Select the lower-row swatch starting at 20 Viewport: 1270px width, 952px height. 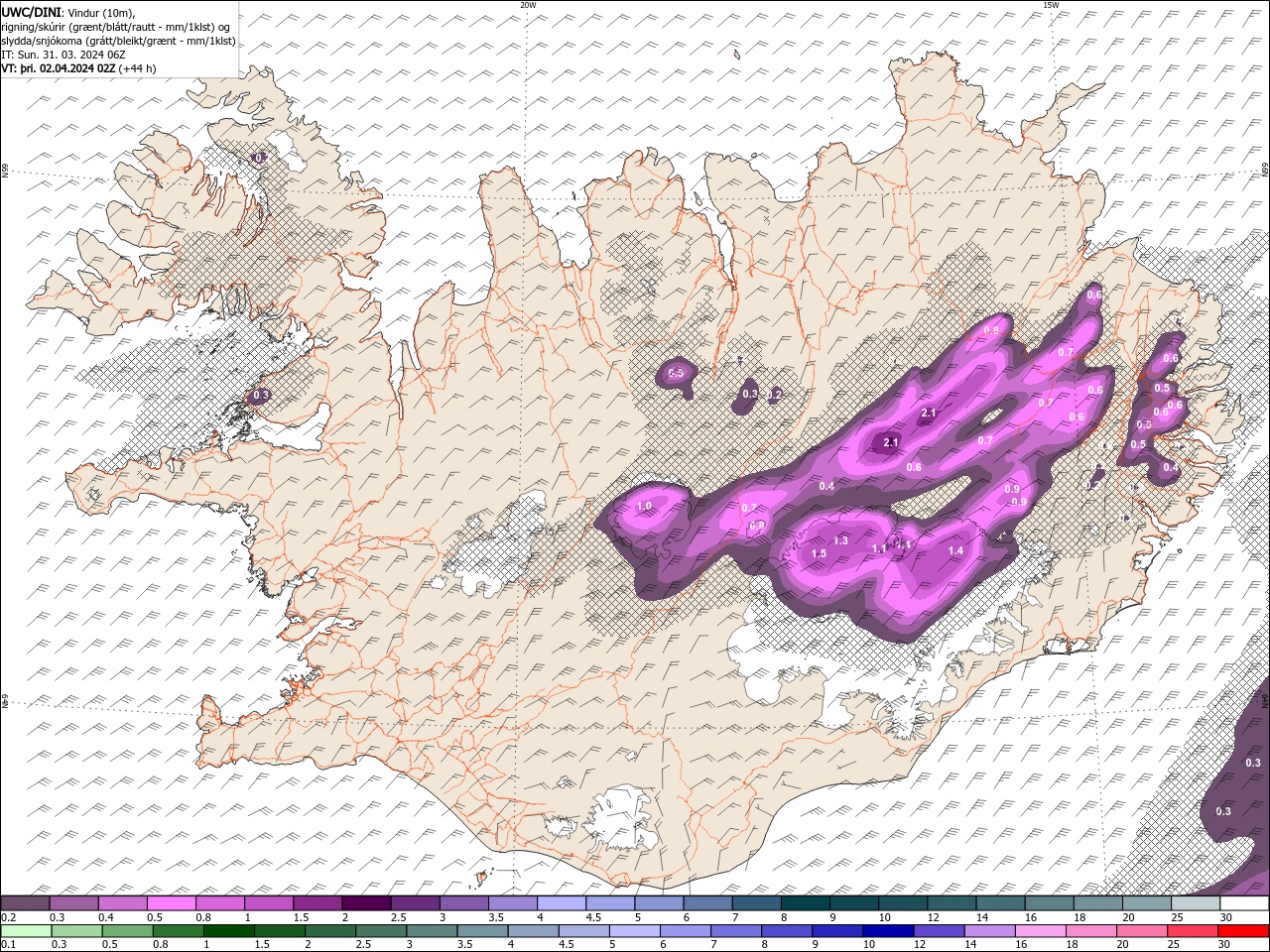(x=1142, y=931)
